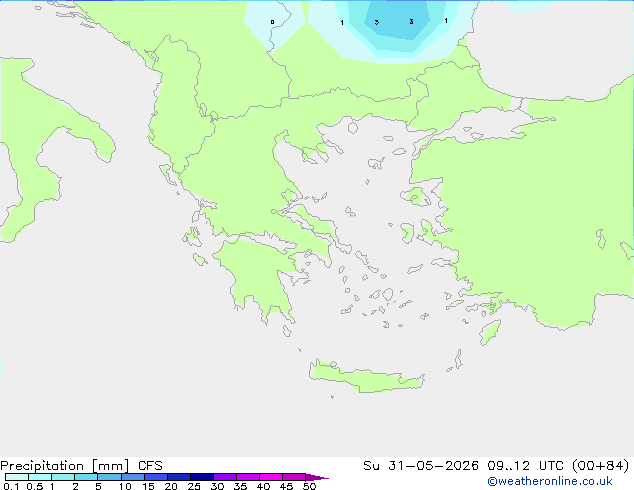Click the '40' legend scale label

click(x=263, y=486)
